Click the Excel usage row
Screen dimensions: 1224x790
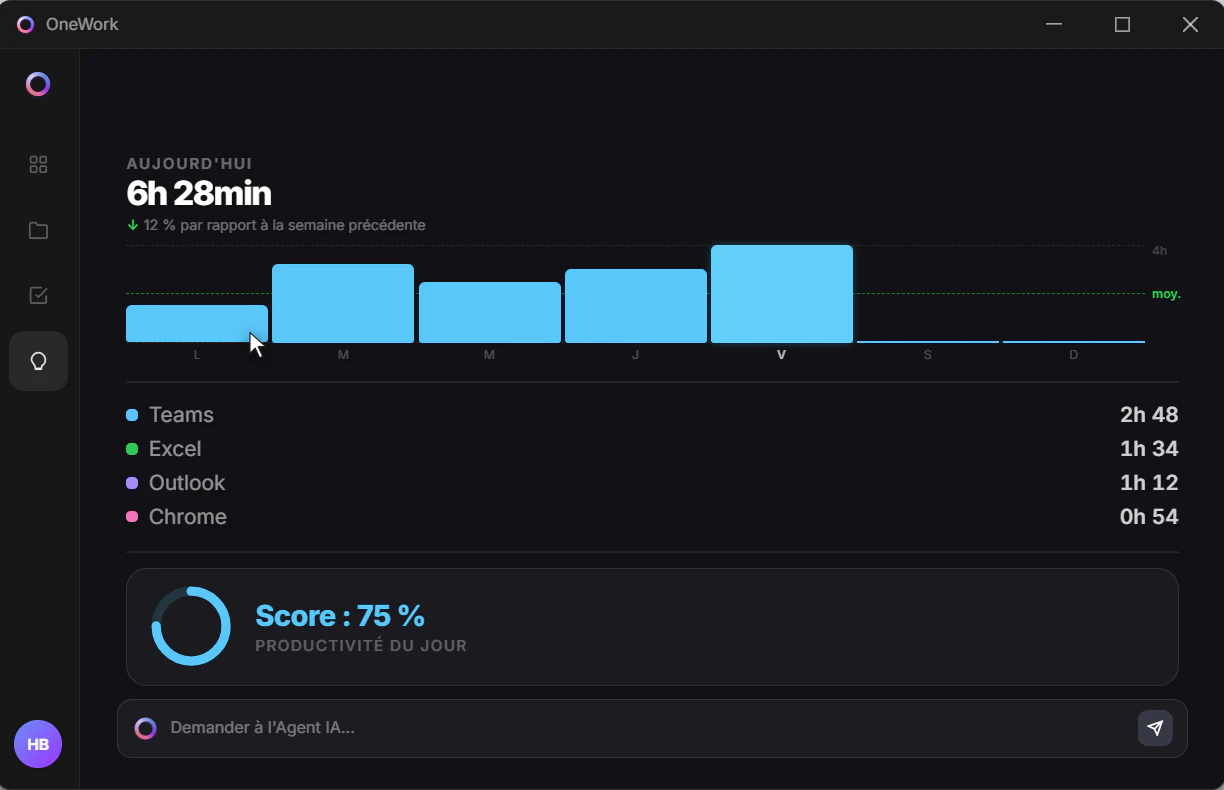click(x=652, y=449)
